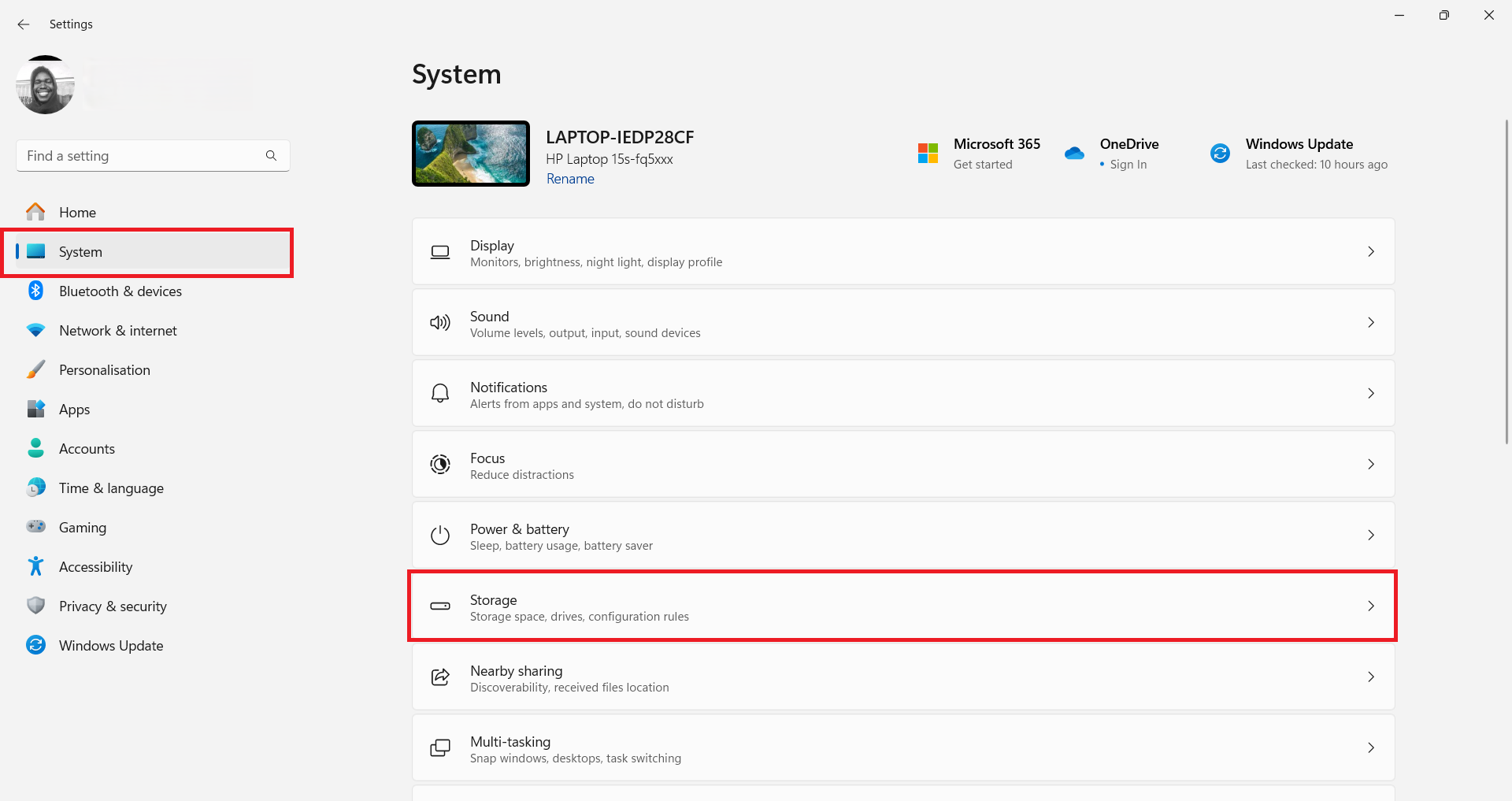Expand the Display settings row
Image resolution: width=1512 pixels, height=801 pixels.
tap(1371, 251)
